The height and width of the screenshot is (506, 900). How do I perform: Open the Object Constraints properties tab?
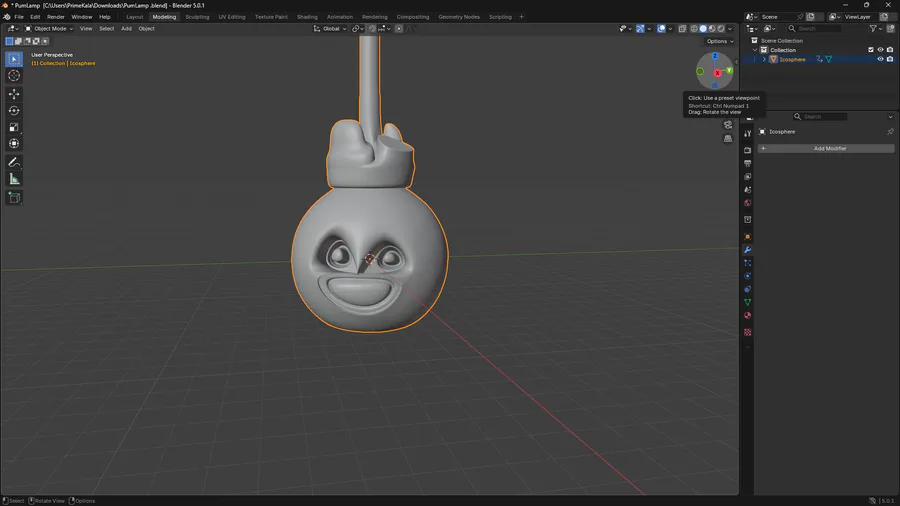pos(747,289)
